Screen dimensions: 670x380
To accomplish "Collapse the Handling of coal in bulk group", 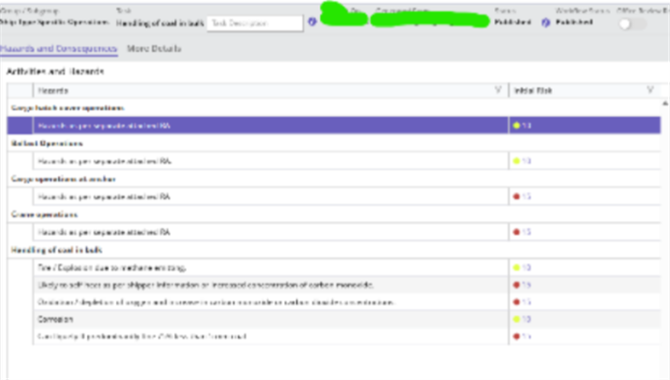I will click(56, 250).
